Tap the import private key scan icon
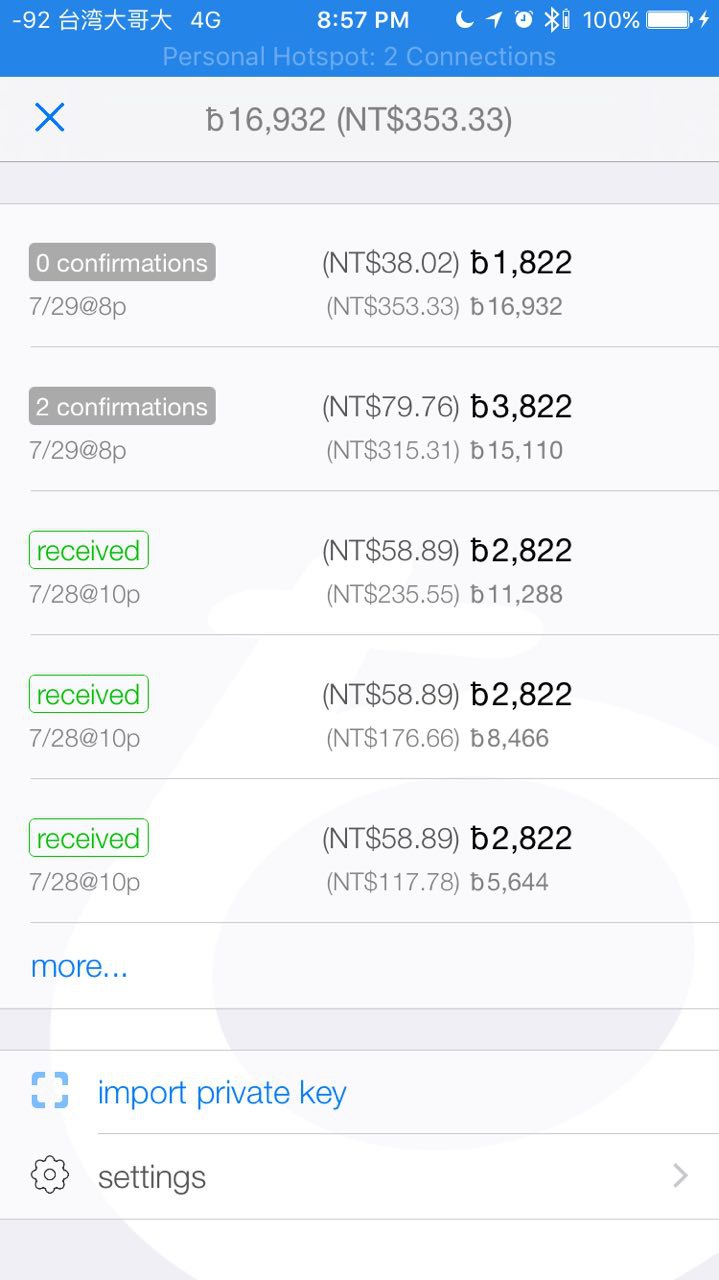Screen dimensions: 719x1280 pyautogui.click(x=49, y=1091)
